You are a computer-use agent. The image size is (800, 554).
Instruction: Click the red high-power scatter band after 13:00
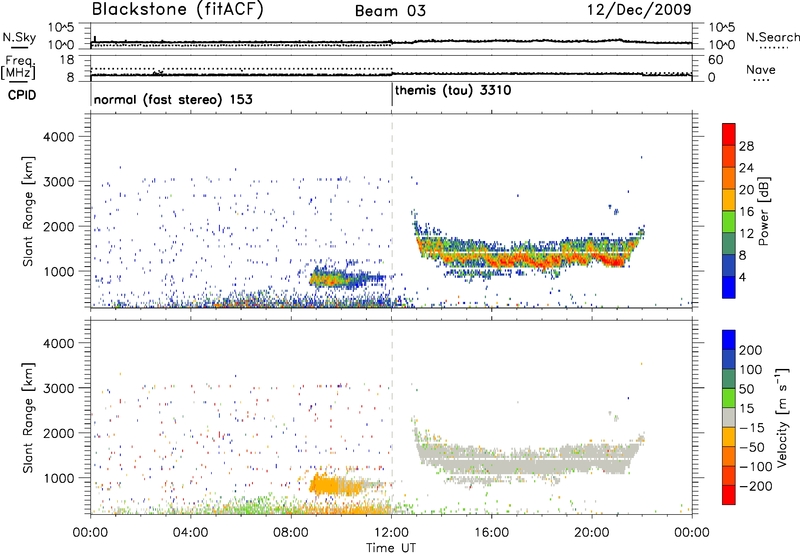[526, 259]
